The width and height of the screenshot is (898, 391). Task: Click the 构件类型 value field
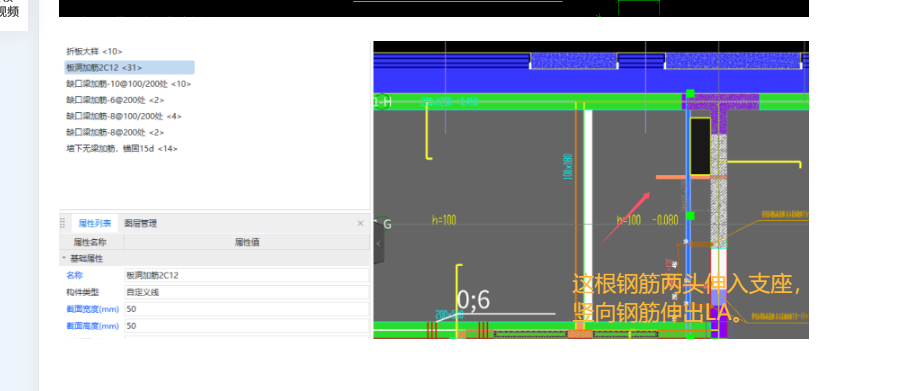pyautogui.click(x=246, y=292)
